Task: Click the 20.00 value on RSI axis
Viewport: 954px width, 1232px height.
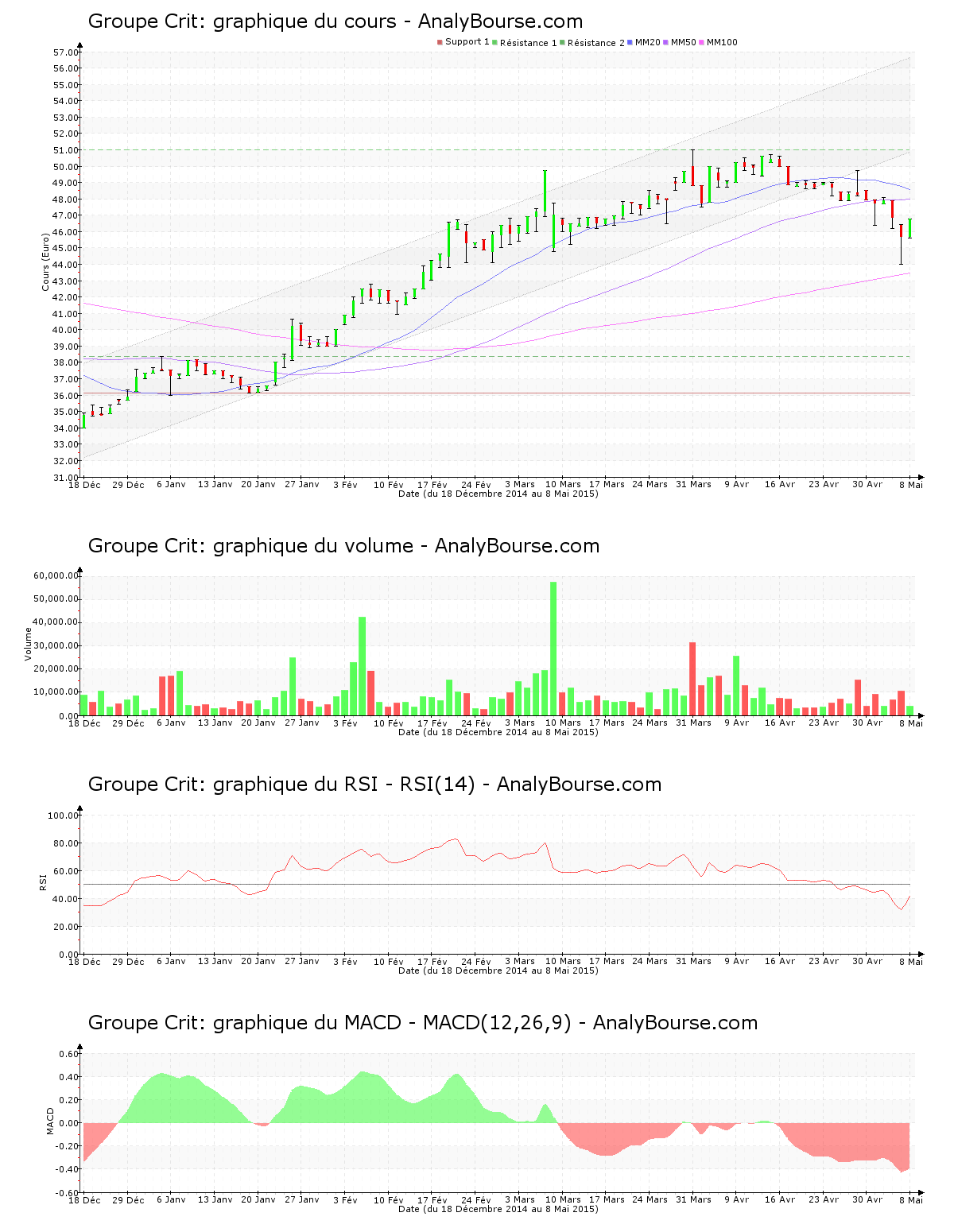Action: click(66, 927)
